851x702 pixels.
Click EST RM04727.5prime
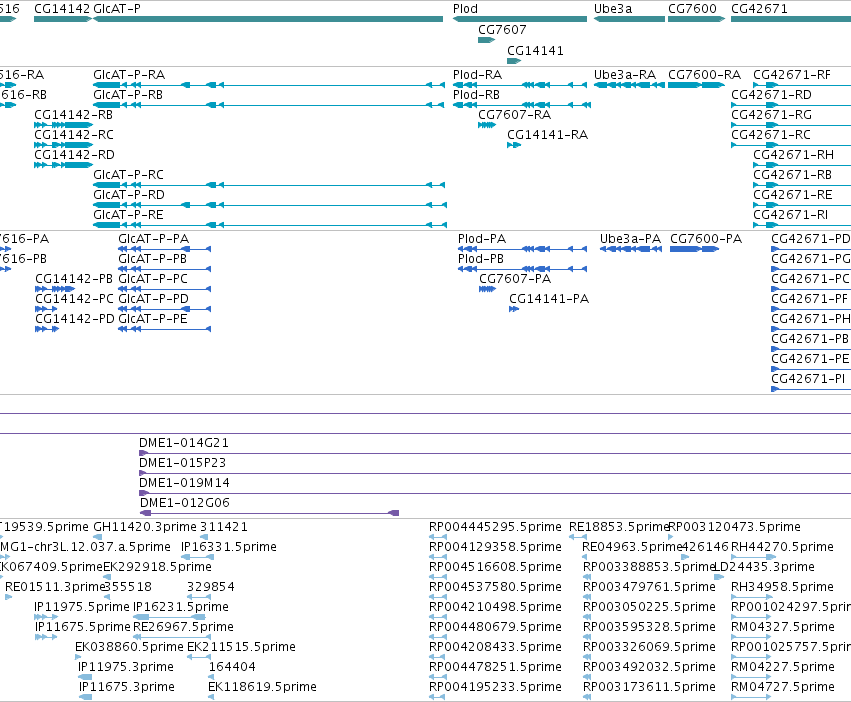pos(751,697)
